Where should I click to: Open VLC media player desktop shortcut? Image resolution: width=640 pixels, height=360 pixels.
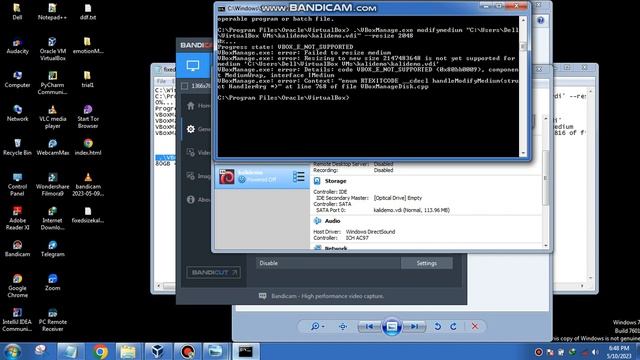tap(53, 116)
